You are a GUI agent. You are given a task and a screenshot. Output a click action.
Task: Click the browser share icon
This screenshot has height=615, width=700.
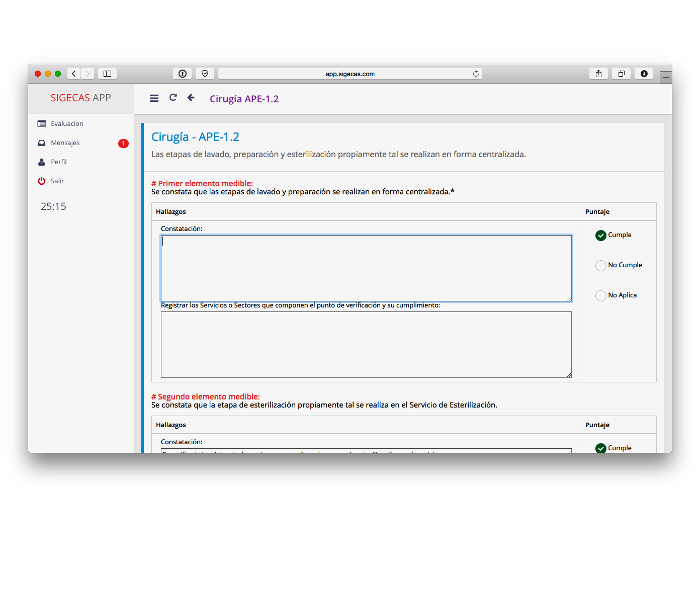599,74
